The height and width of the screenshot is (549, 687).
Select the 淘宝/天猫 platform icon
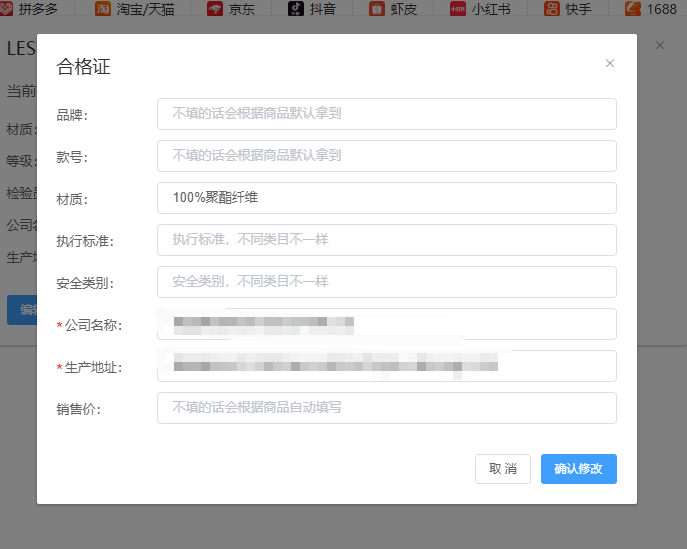coord(103,8)
